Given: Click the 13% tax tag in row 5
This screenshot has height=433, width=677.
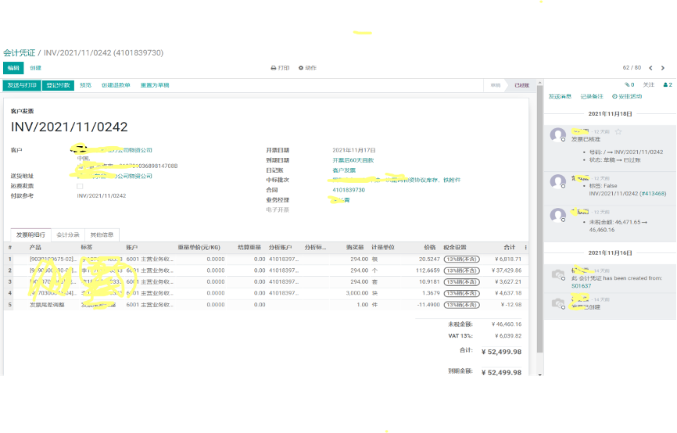Looking at the screenshot, I should pos(462,305).
